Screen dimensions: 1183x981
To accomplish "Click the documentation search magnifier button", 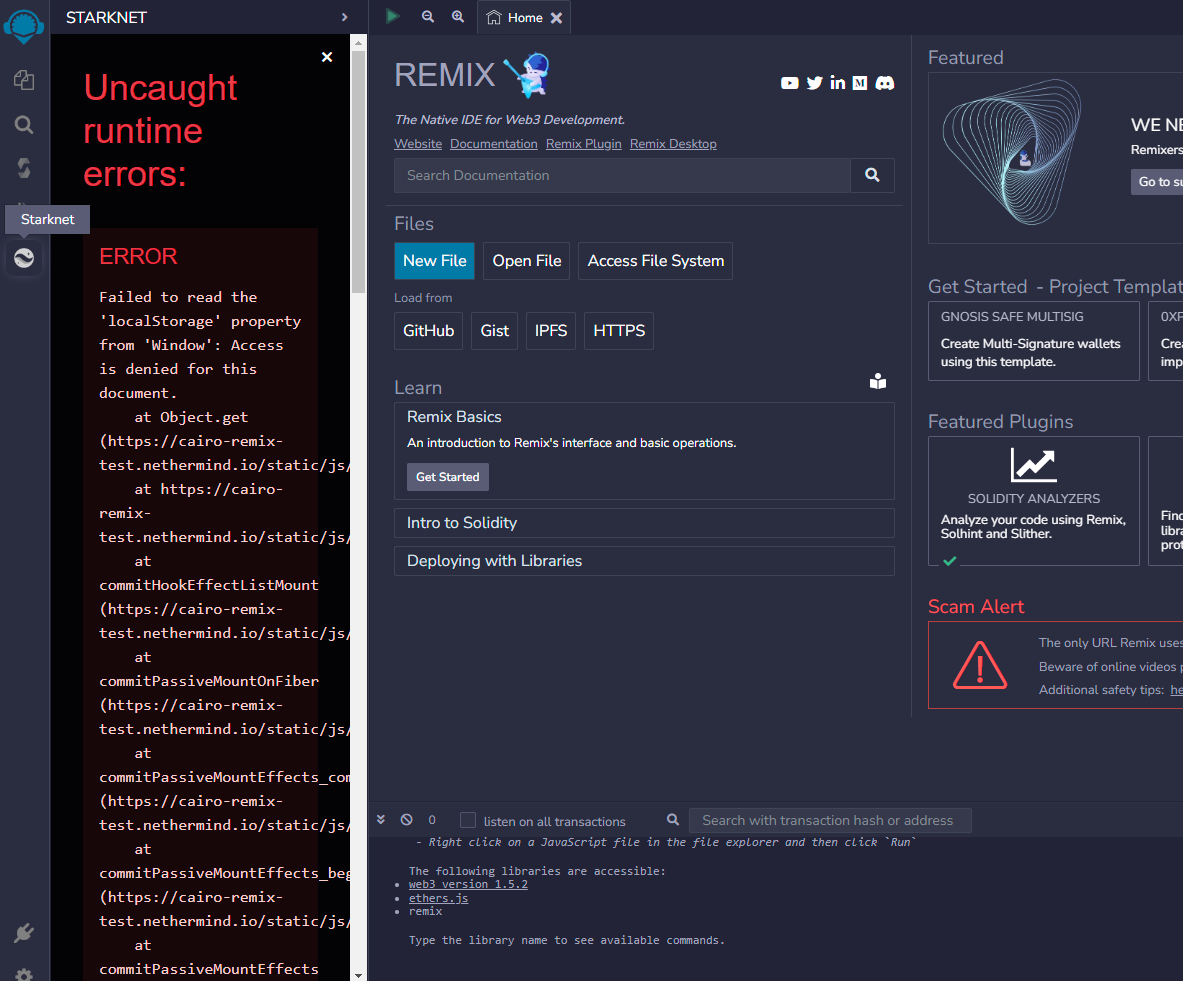I will tap(872, 175).
